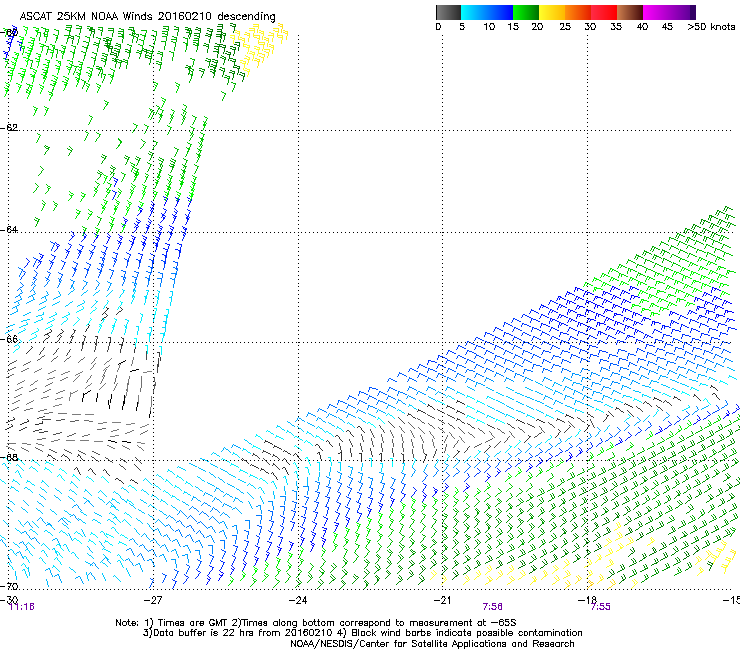Image resolution: width=740 pixels, height=650 pixels.
Task: Click the -21 longitude axis label
Action: 442,600
